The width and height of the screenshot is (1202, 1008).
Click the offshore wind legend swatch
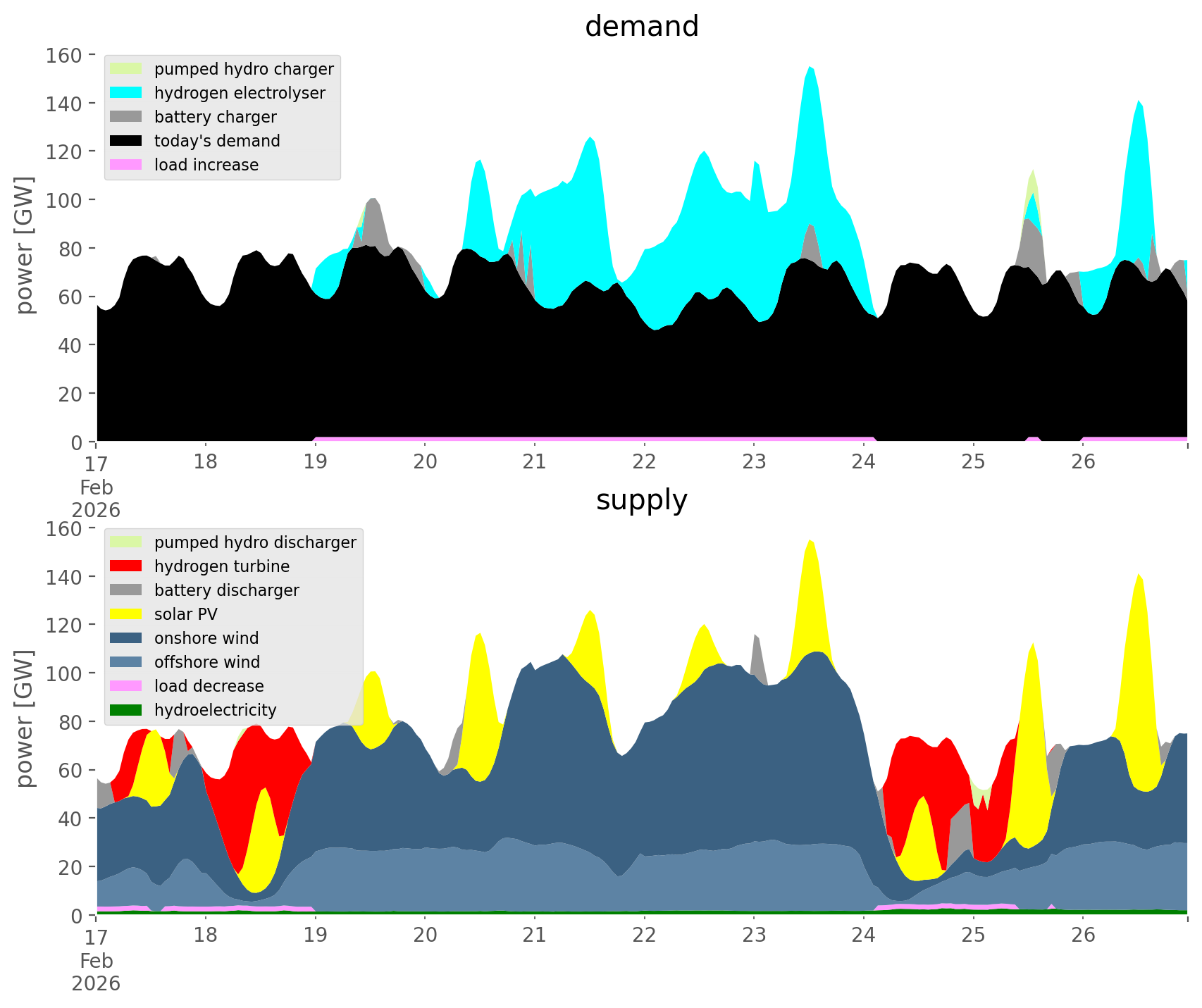(x=127, y=662)
